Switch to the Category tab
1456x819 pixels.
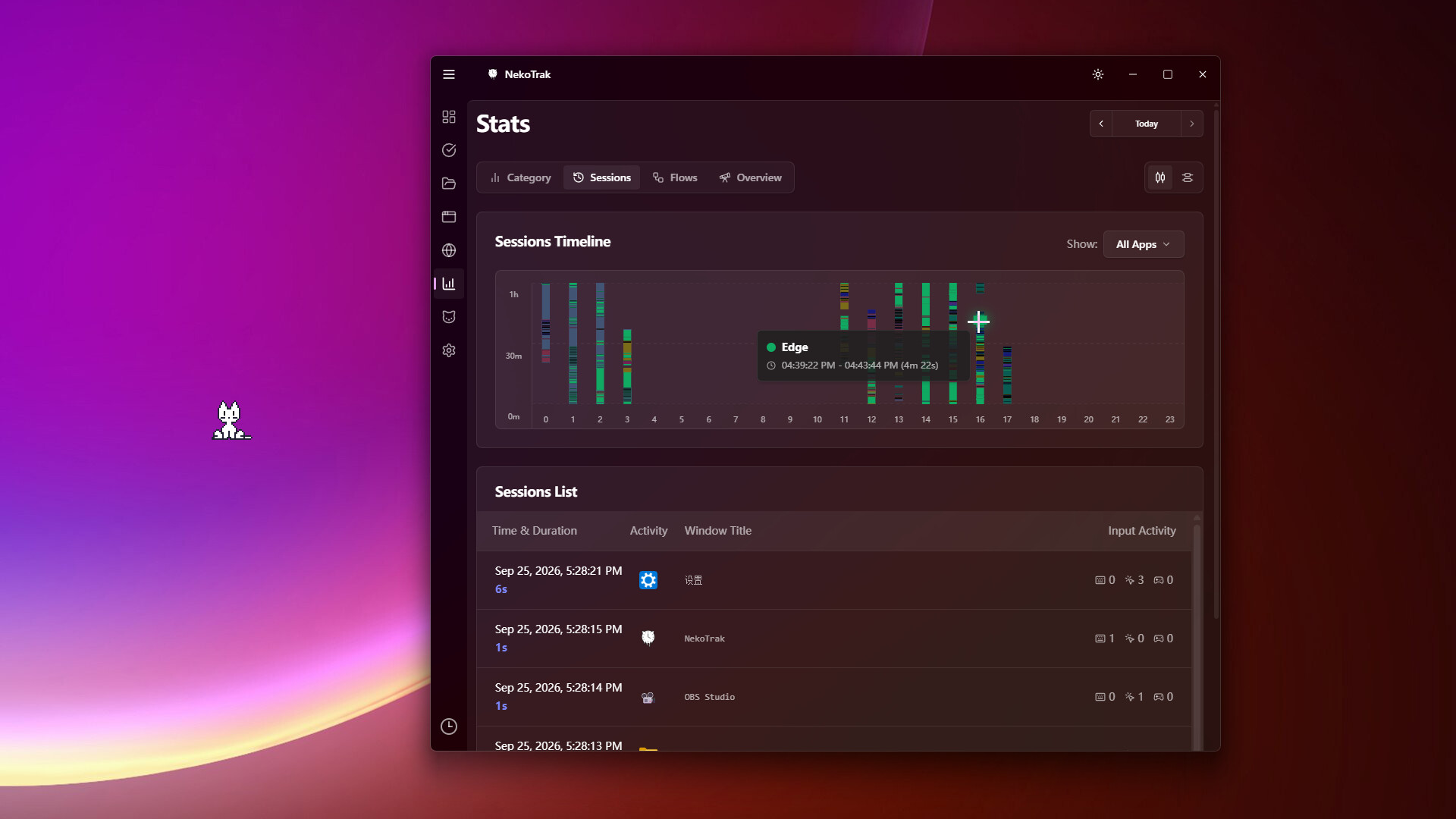pyautogui.click(x=521, y=177)
